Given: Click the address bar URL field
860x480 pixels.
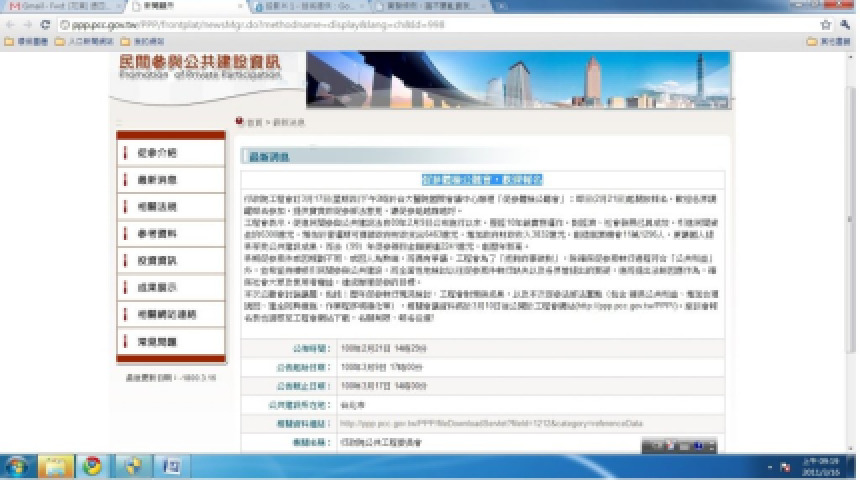Looking at the screenshot, I should point(400,24).
